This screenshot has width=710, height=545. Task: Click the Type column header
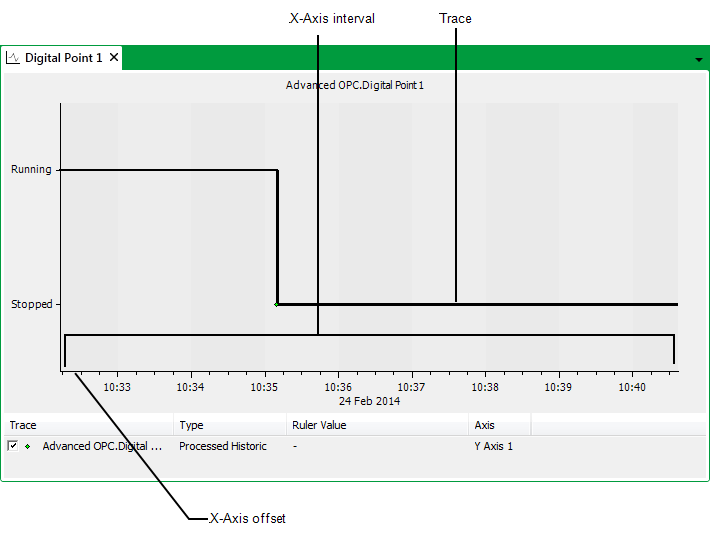(230, 425)
